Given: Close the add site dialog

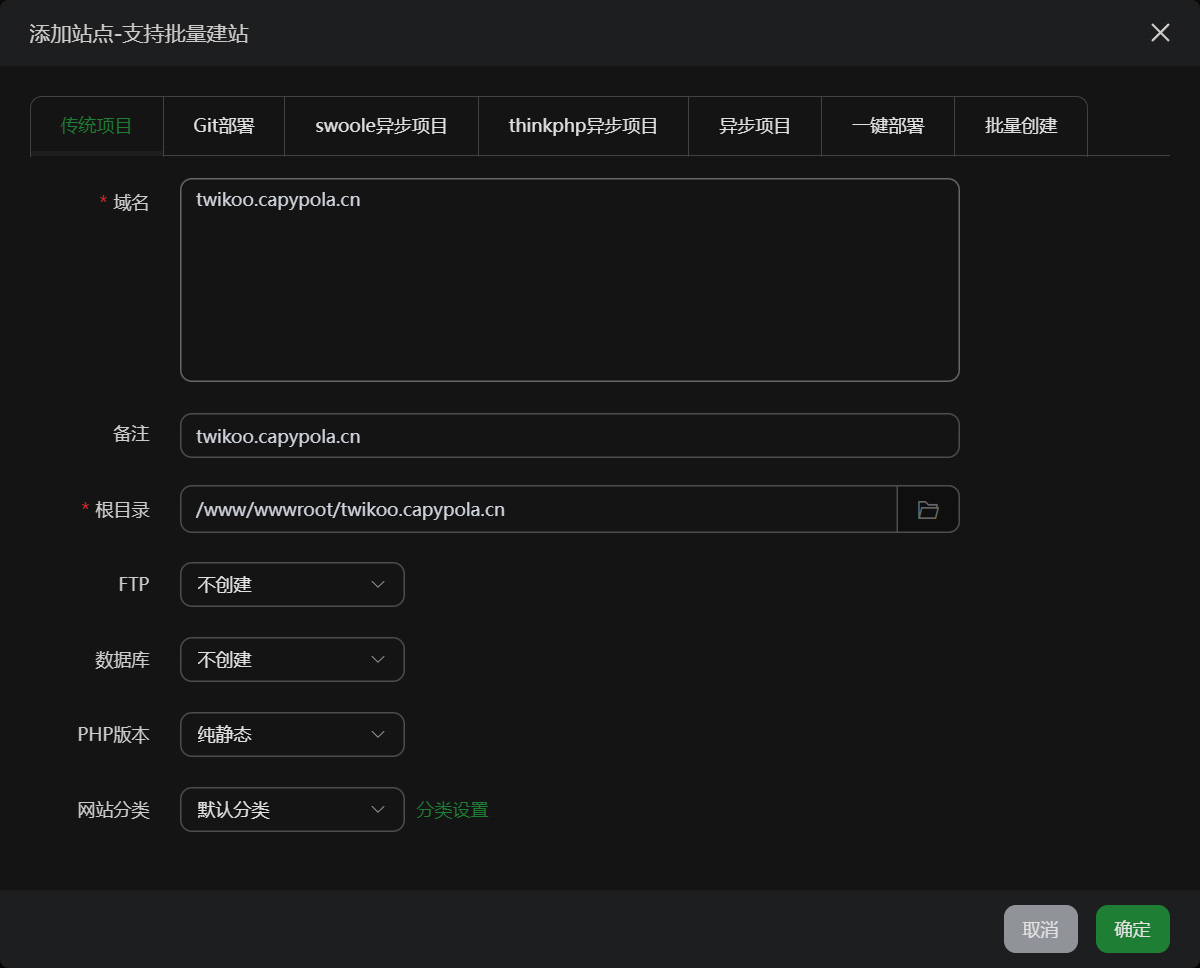Looking at the screenshot, I should [x=1160, y=33].
